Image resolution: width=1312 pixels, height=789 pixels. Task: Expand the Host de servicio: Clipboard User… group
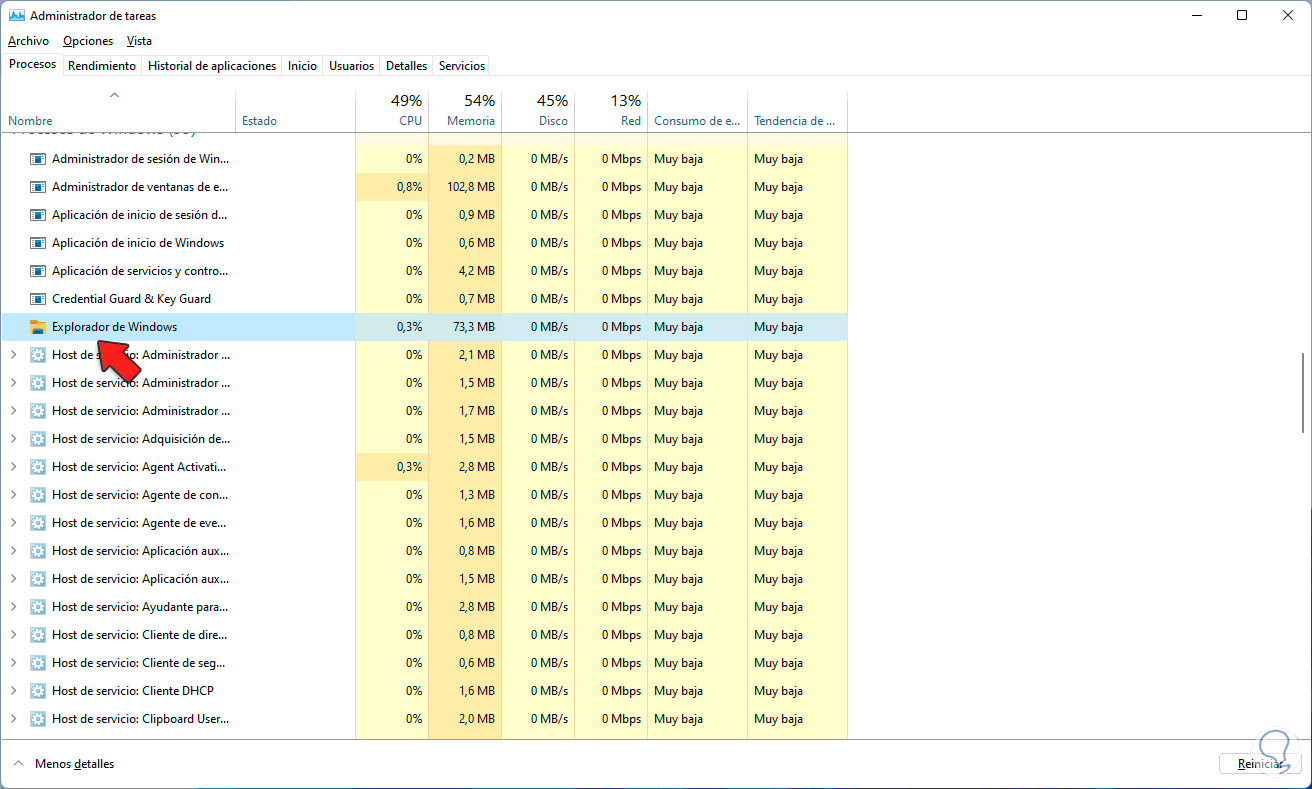tap(13, 719)
